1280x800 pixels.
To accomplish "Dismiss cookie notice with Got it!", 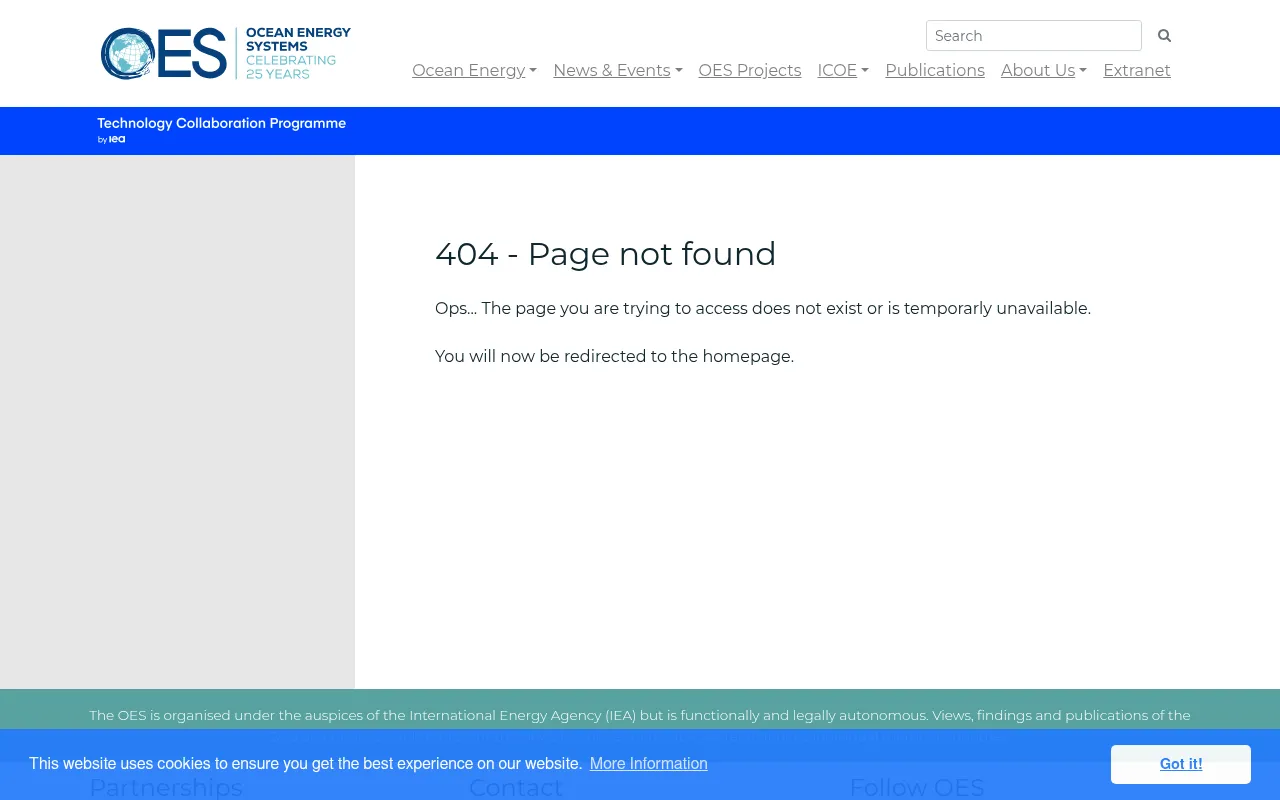I will pyautogui.click(x=1181, y=764).
